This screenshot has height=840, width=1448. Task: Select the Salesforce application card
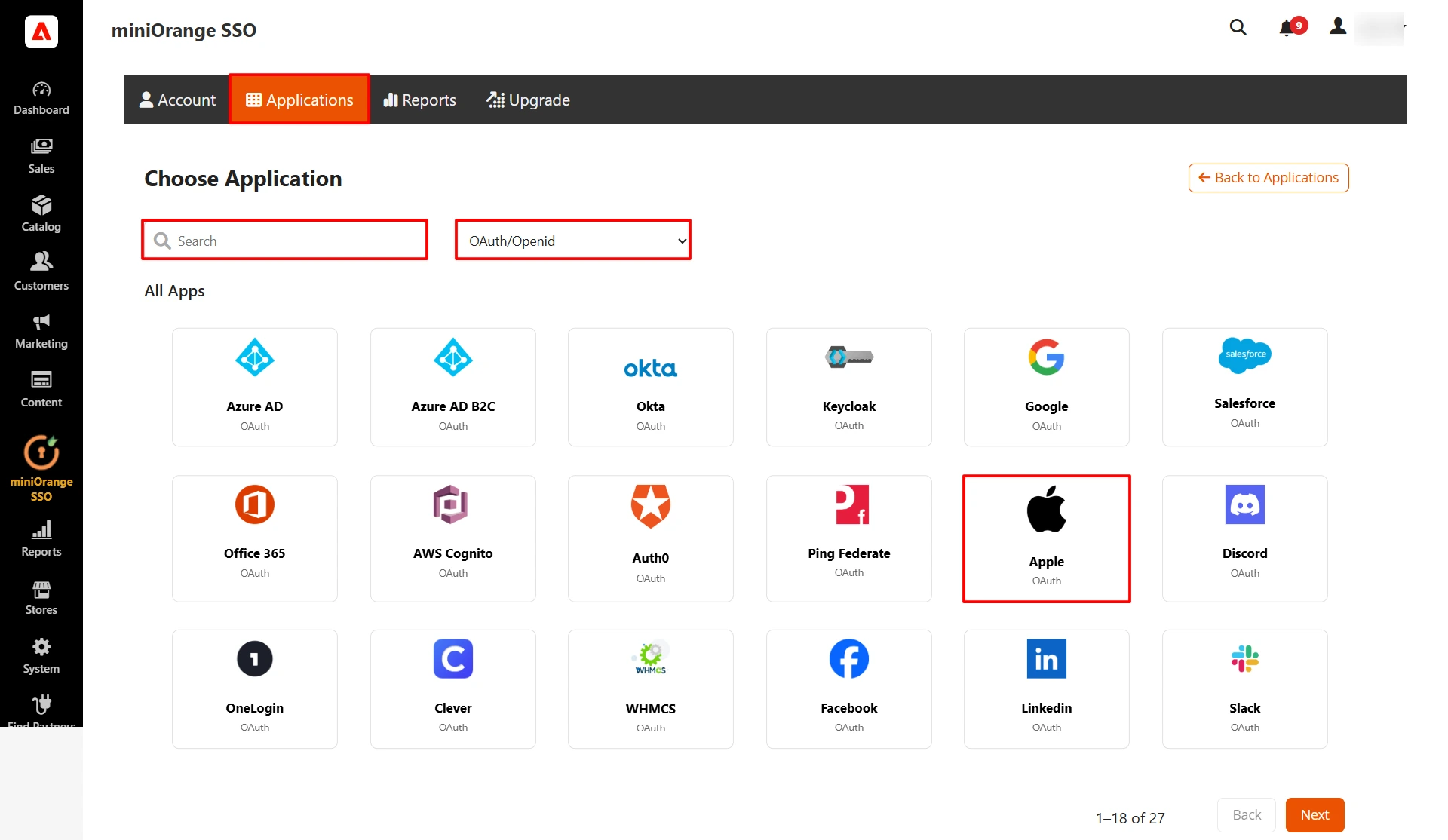point(1245,387)
